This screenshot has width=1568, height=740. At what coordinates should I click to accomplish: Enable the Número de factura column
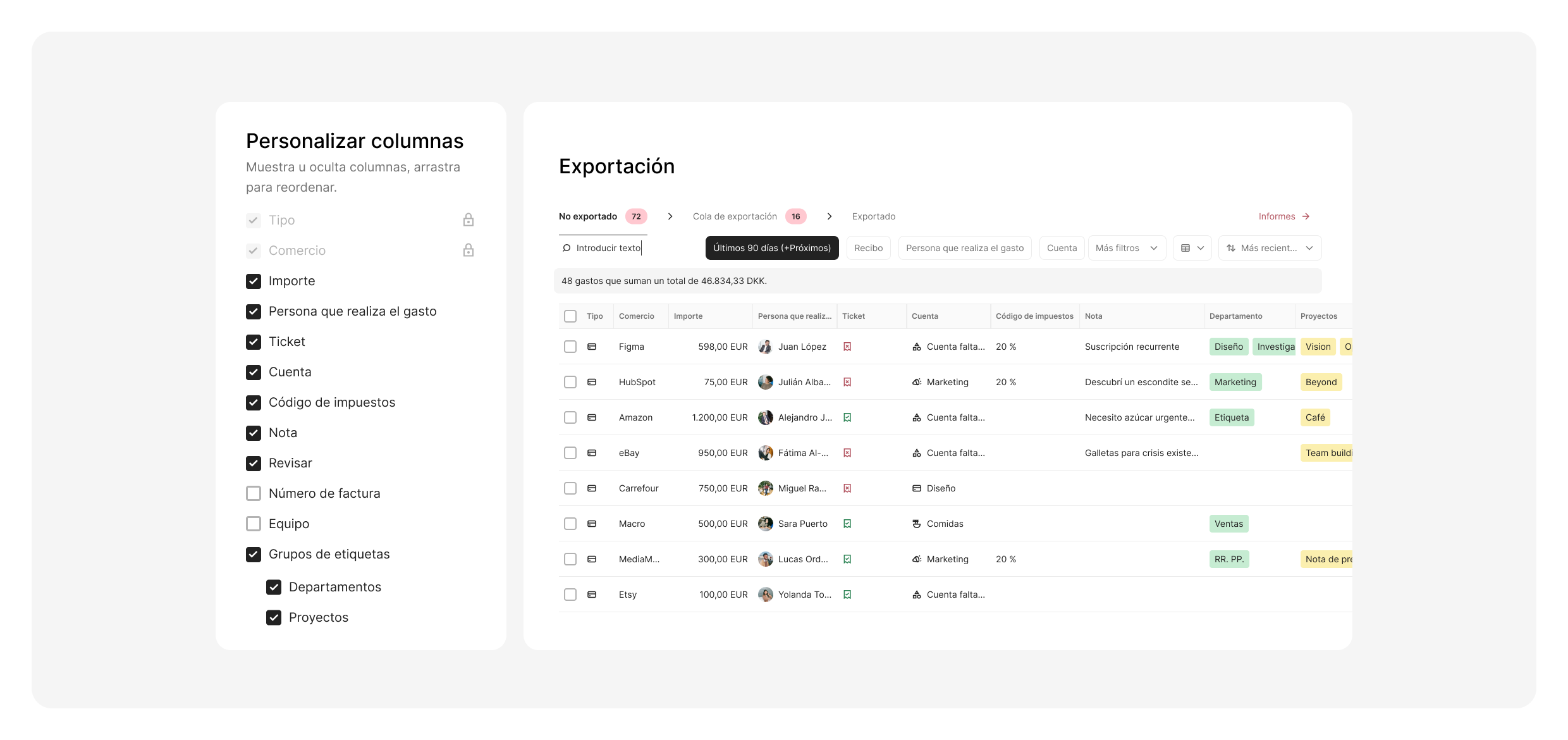tap(254, 493)
